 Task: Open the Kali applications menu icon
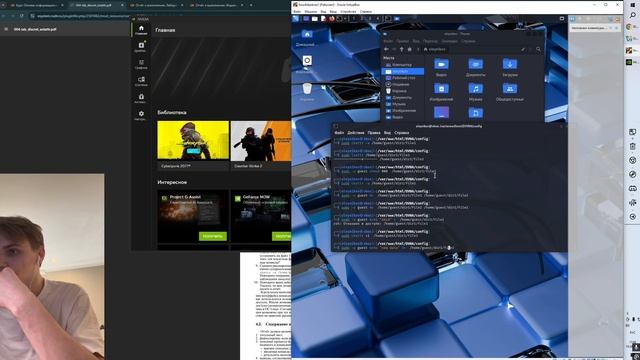click(x=296, y=19)
